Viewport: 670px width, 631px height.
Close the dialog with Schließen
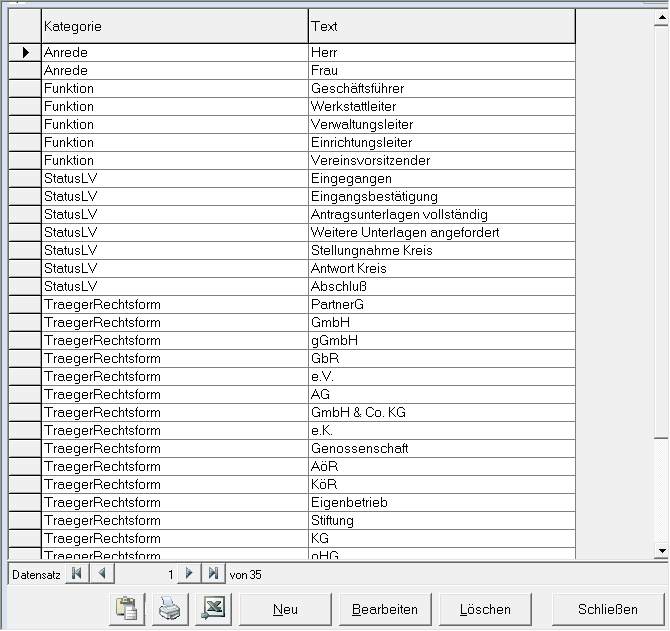click(x=607, y=609)
